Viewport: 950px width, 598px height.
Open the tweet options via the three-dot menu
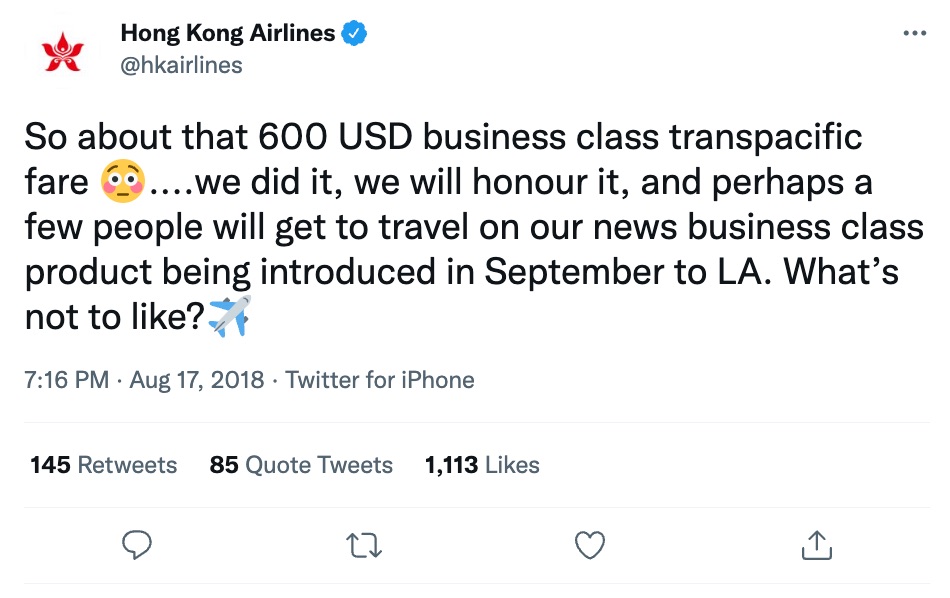tap(915, 32)
